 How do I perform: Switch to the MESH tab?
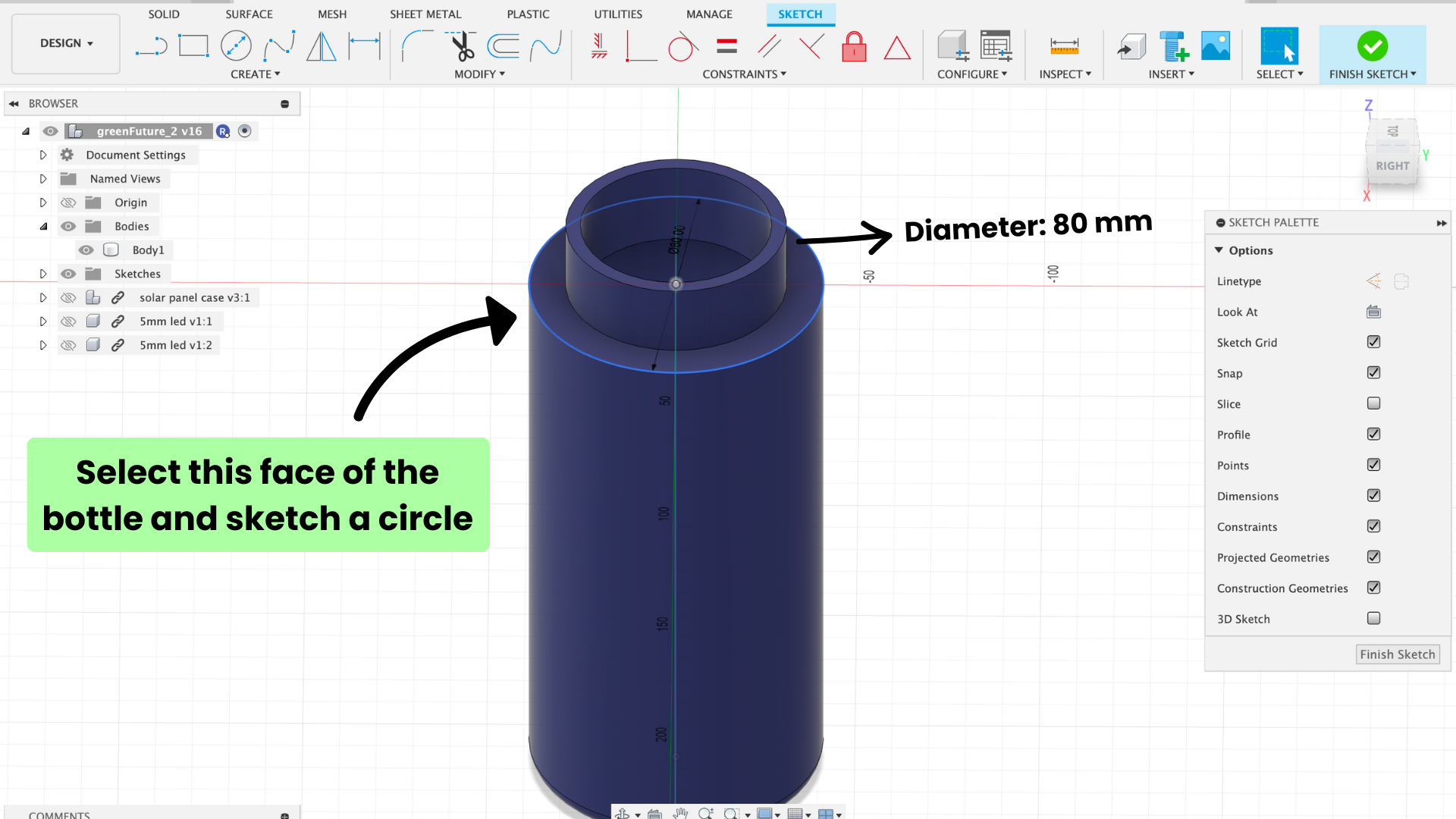332,14
